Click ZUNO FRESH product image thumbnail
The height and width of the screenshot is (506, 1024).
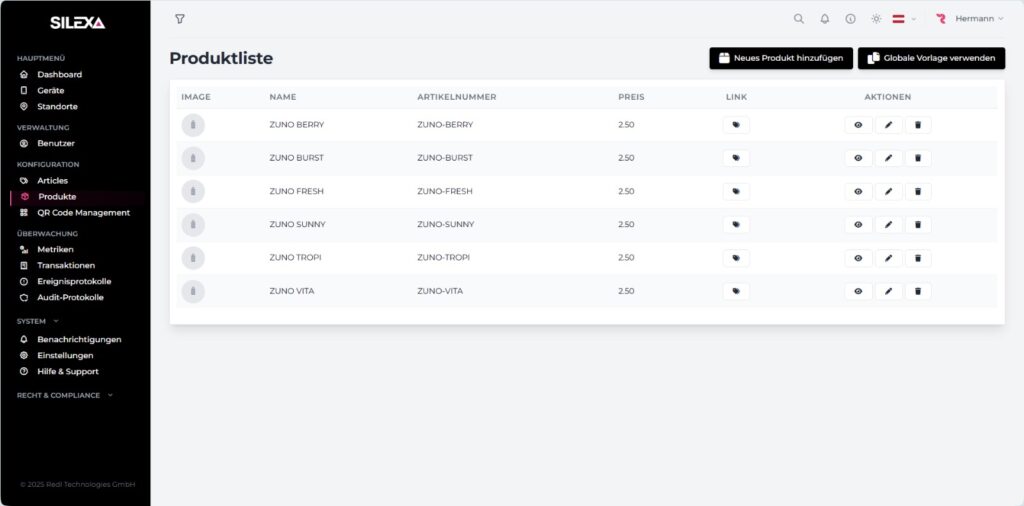193,191
